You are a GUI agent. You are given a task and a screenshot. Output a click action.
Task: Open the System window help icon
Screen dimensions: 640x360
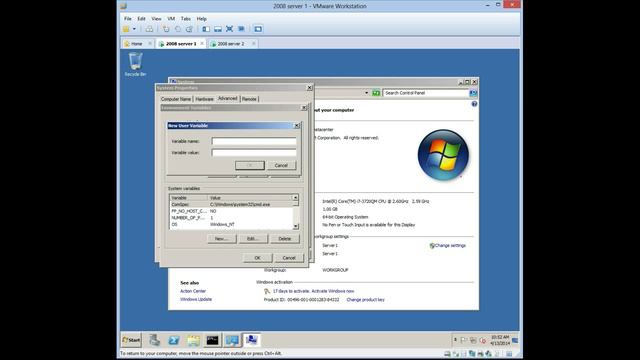(x=474, y=104)
